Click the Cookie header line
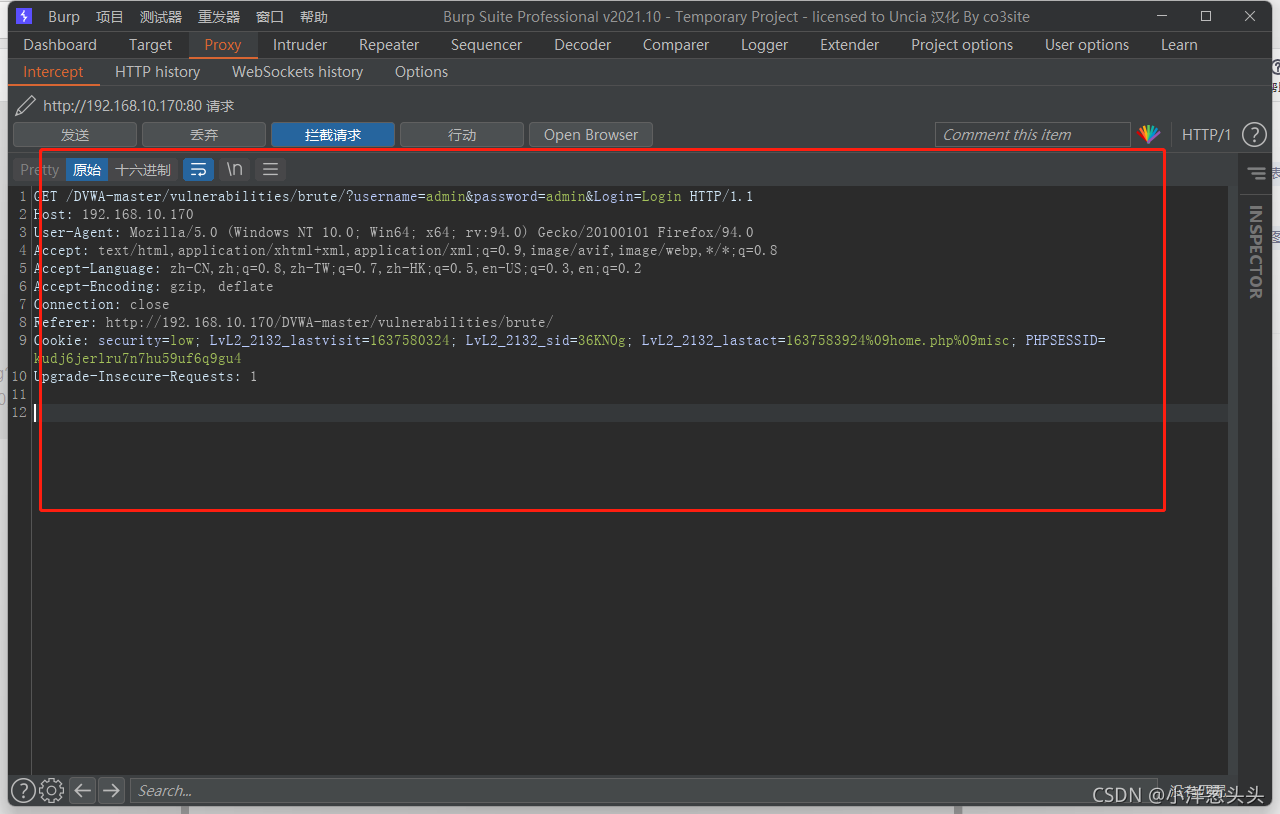Viewport: 1280px width, 814px height. click(570, 349)
